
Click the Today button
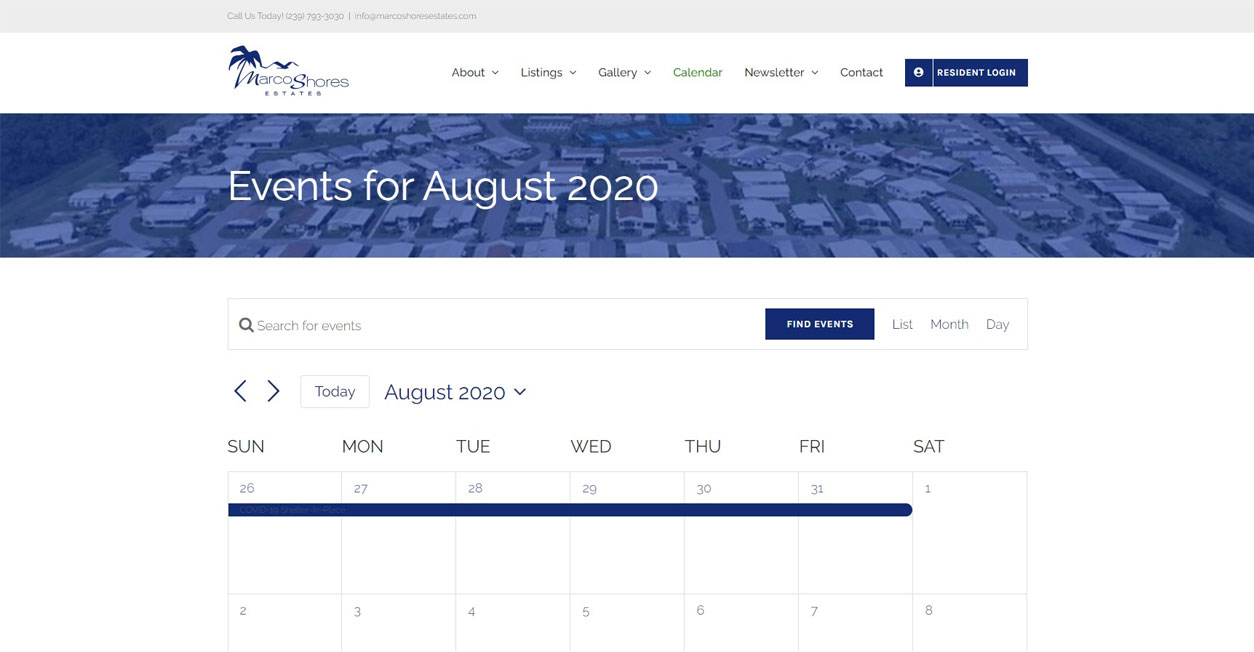pos(335,391)
